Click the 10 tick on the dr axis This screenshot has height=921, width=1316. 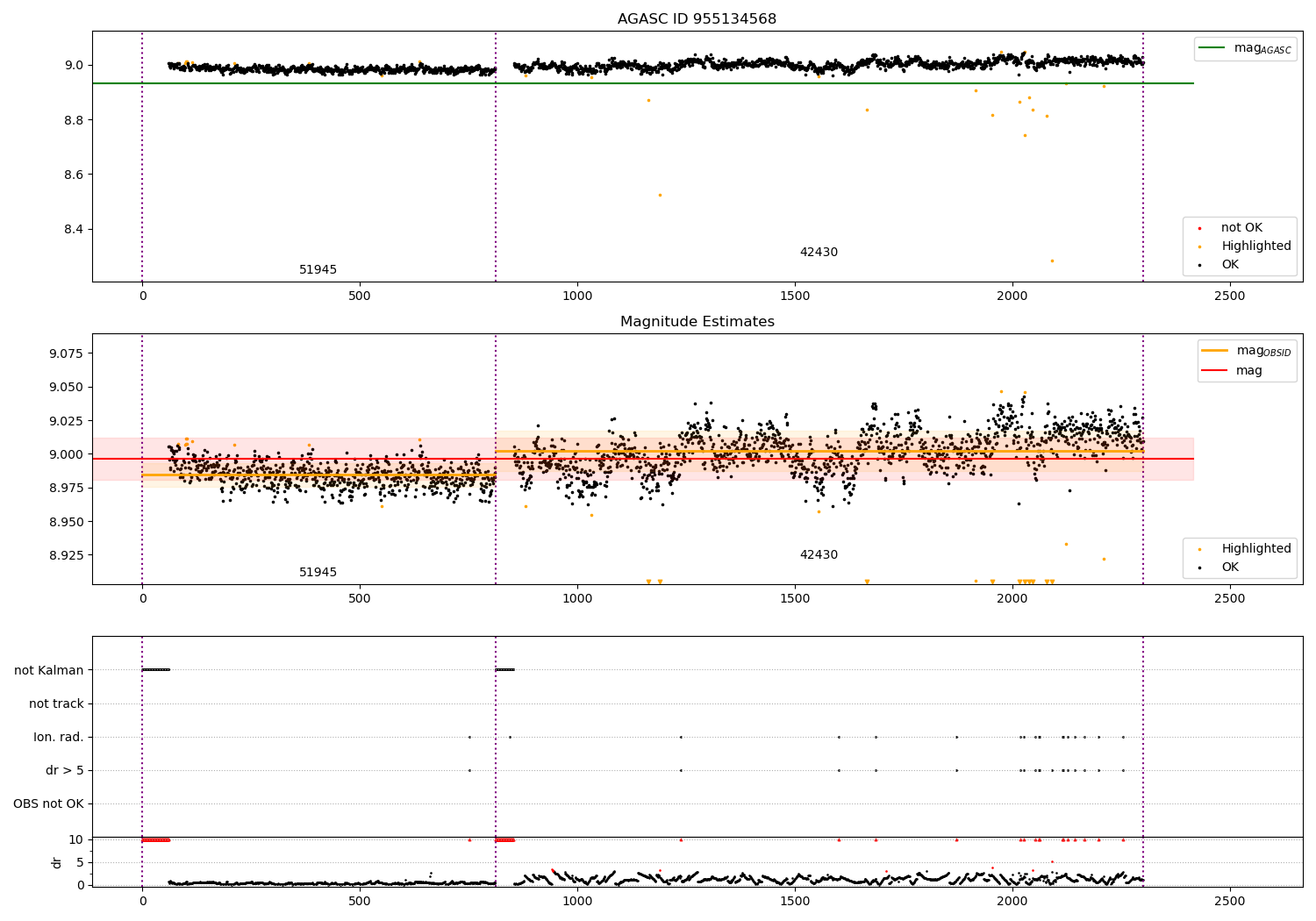coord(76,839)
